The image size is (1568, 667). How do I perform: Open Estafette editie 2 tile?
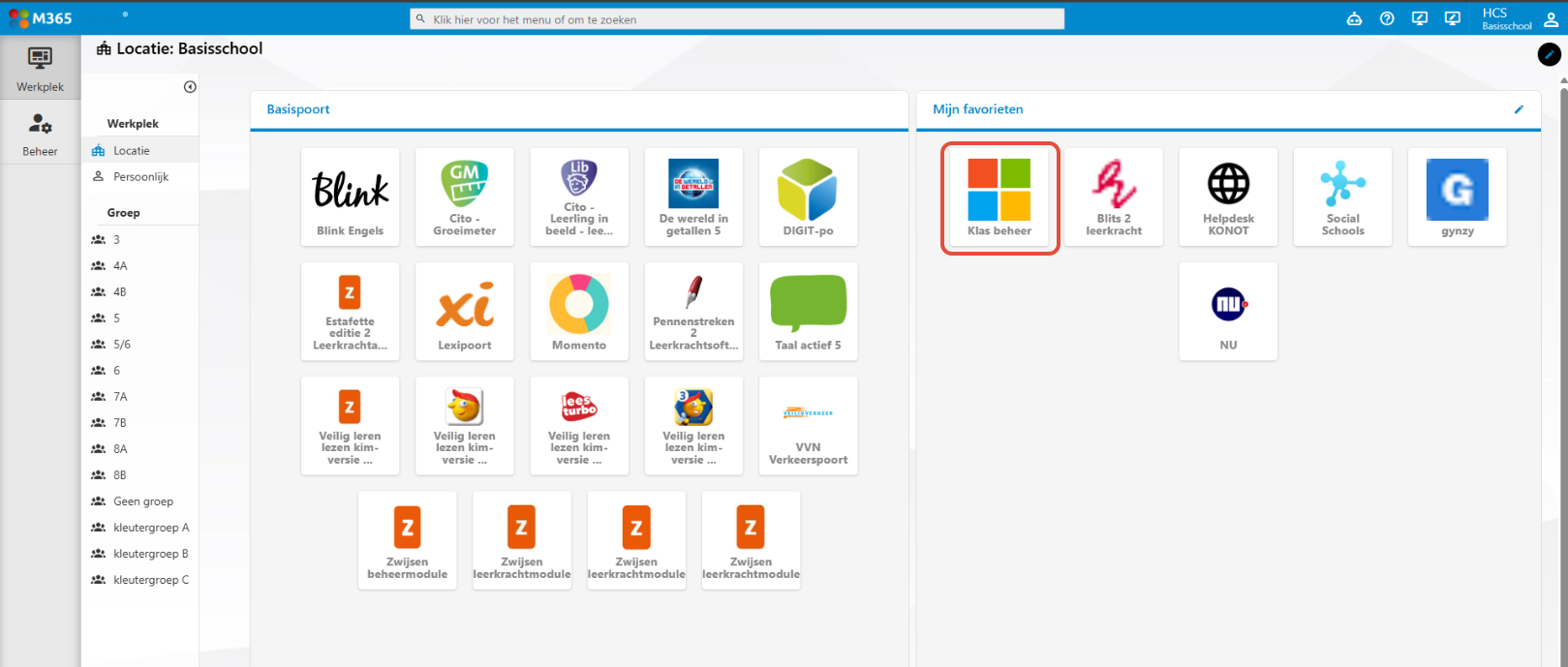point(350,311)
